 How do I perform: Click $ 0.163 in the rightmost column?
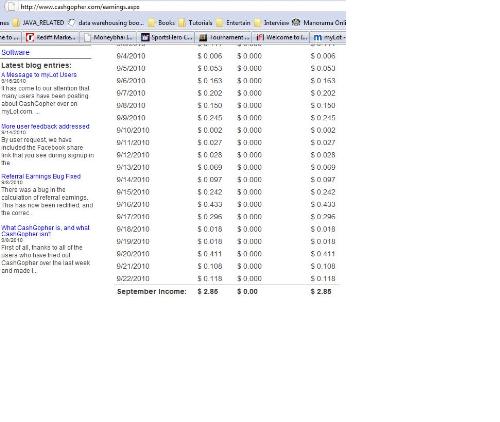click(323, 81)
